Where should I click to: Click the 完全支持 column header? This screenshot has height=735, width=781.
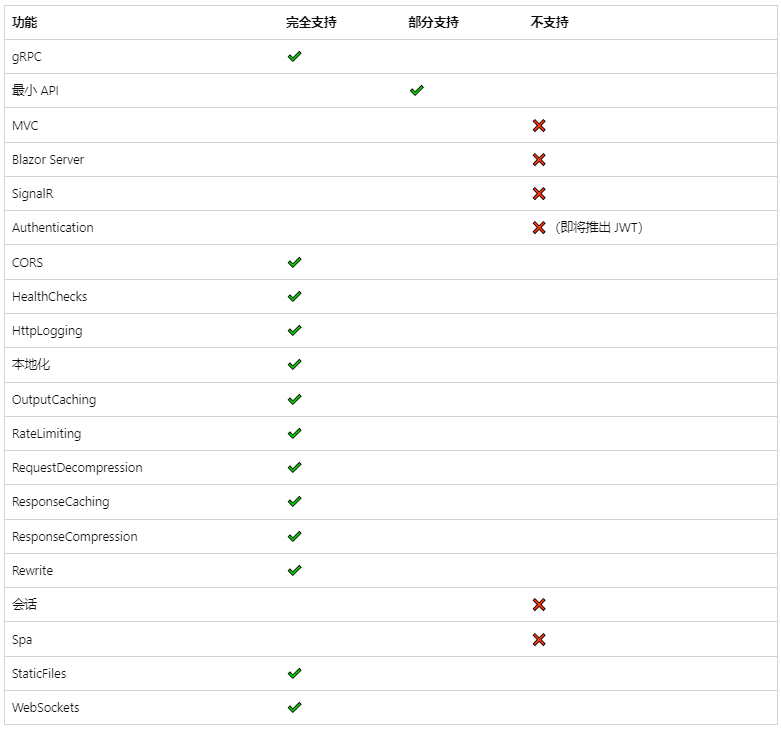(311, 22)
